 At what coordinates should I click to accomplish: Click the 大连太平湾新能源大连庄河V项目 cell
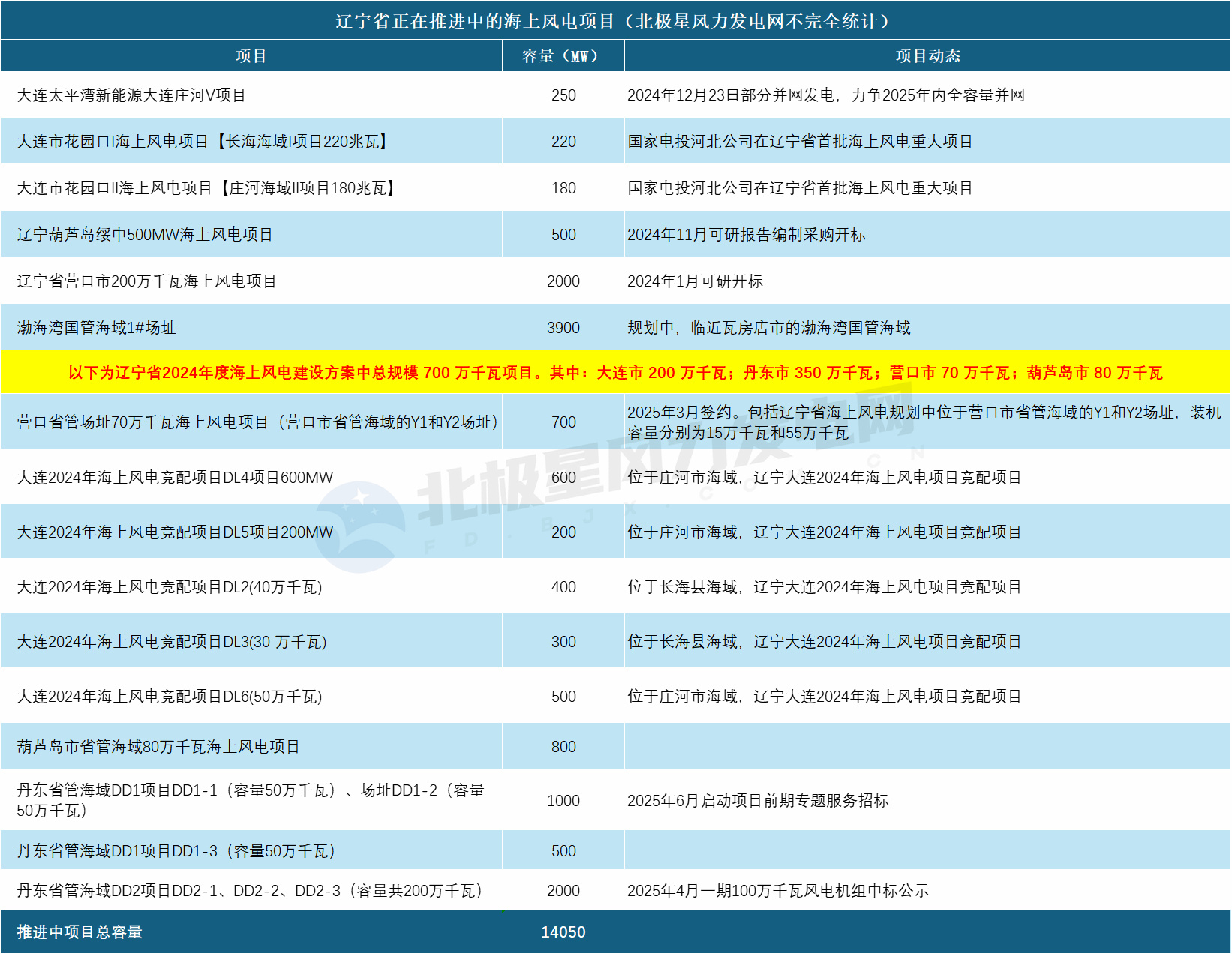(x=131, y=95)
